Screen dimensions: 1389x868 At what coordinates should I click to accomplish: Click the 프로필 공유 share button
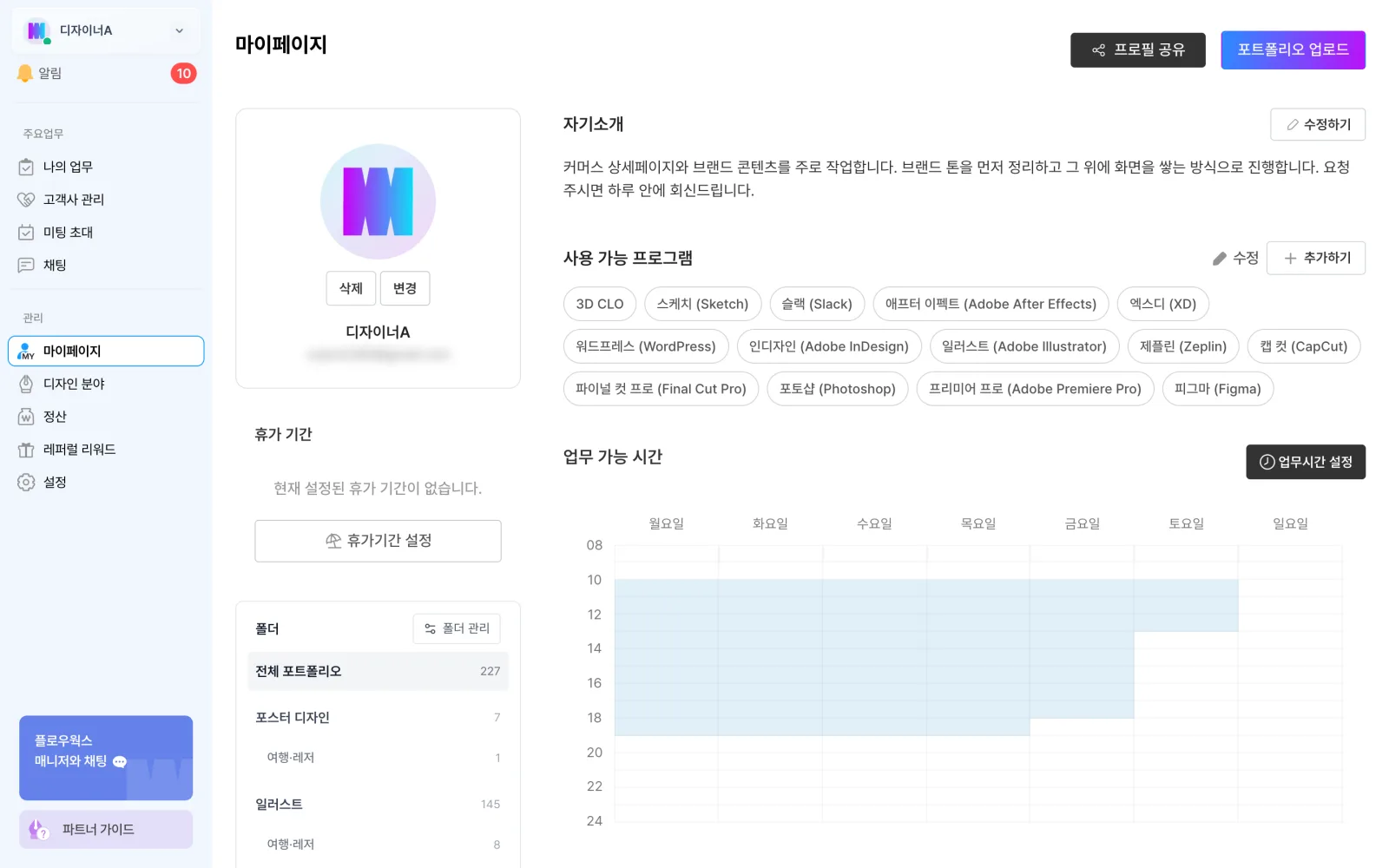[x=1137, y=50]
